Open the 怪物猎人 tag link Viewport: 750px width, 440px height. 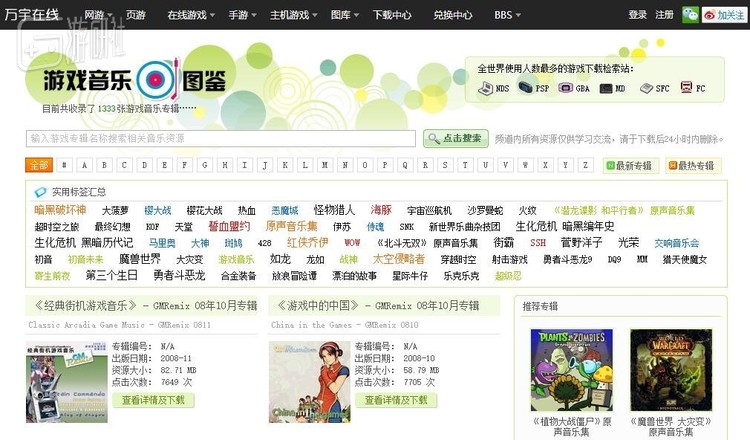pos(334,211)
